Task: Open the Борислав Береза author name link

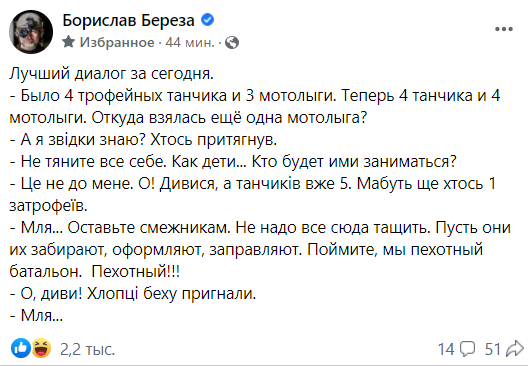Action: [x=128, y=21]
